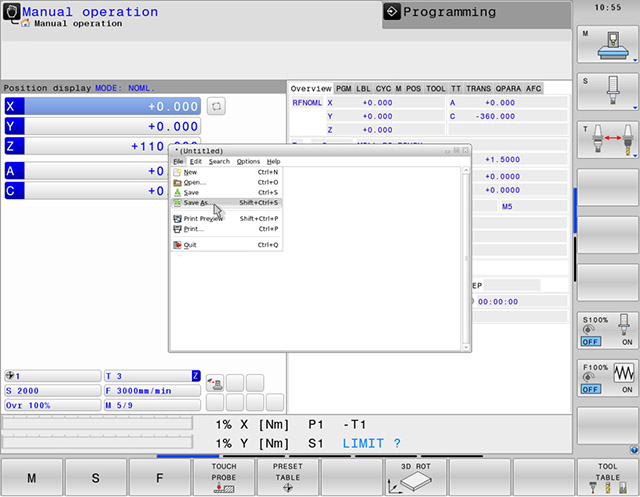Viewport: 640px width, 497px height.
Task: Click the S 2000 spindle speed field
Action: click(53, 391)
